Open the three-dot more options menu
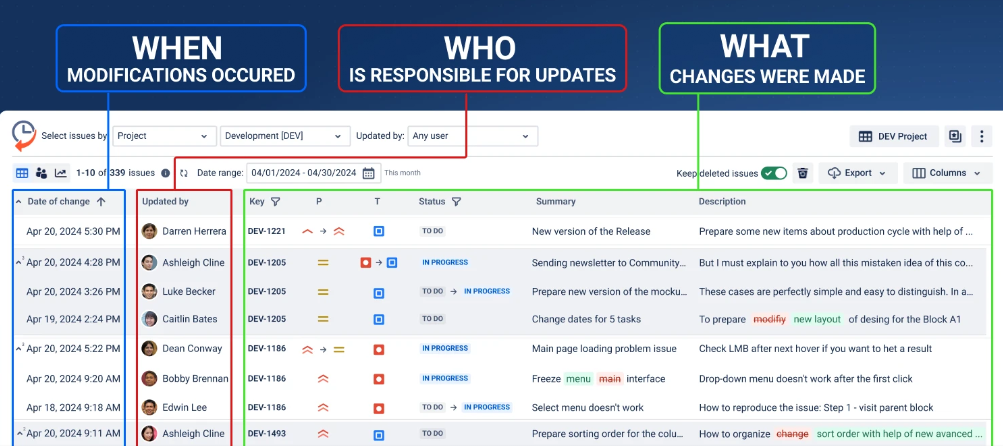This screenshot has width=1003, height=446. click(x=981, y=136)
